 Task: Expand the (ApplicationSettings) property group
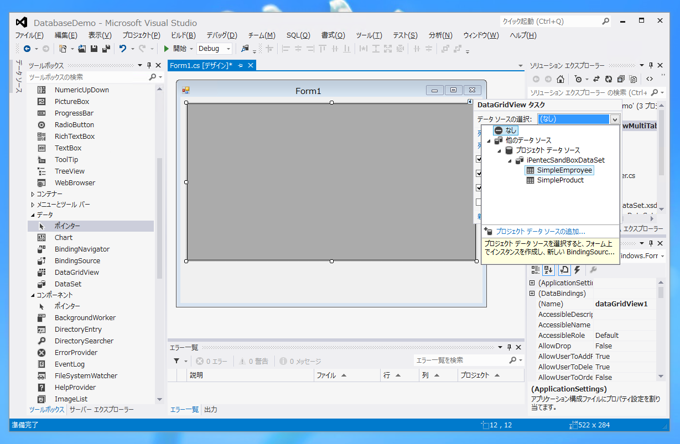click(x=532, y=283)
